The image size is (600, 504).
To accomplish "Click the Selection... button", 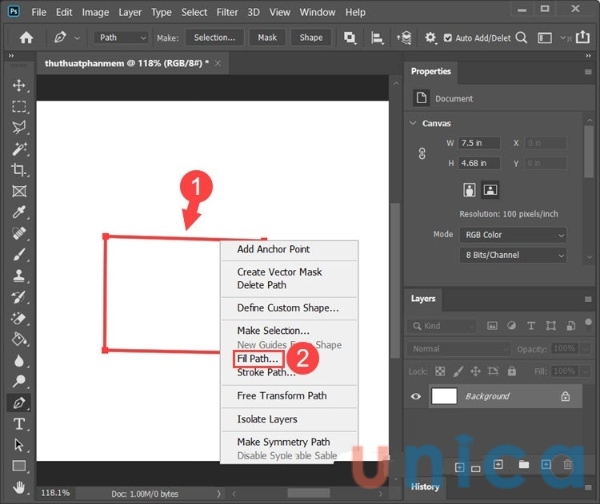I will click(x=214, y=38).
